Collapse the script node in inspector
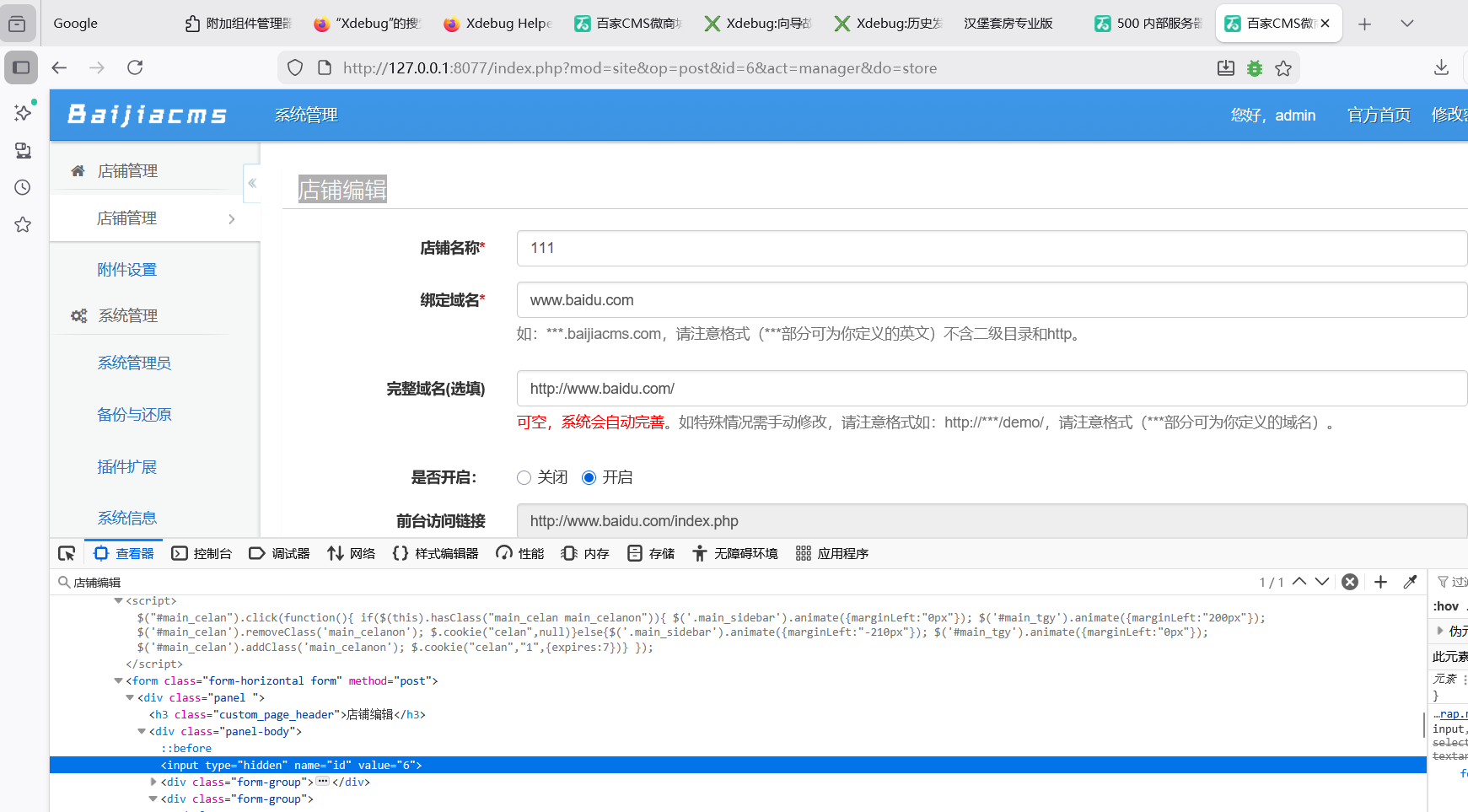The image size is (1468, 812). 118,601
